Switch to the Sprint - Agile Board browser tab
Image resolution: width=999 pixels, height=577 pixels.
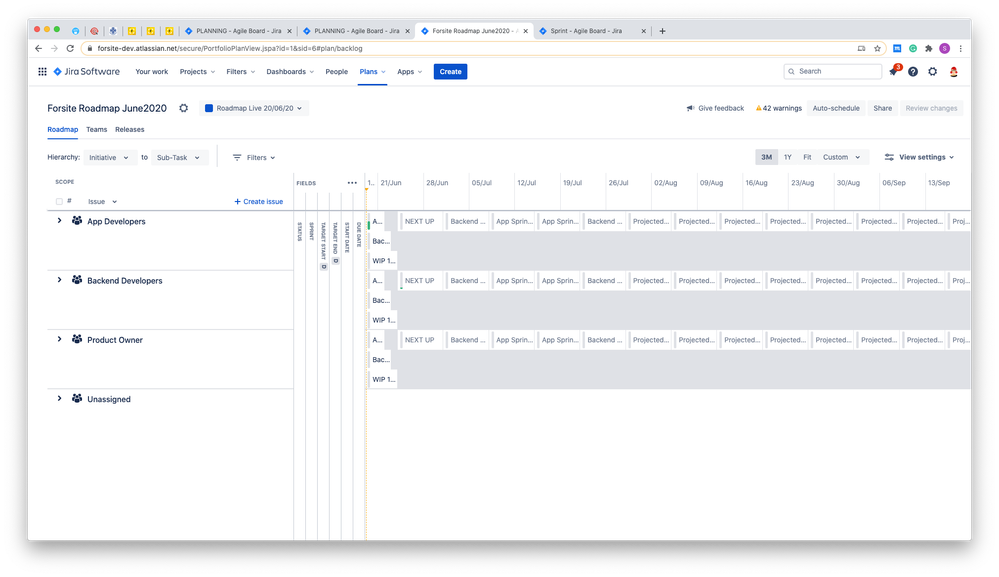pyautogui.click(x=592, y=31)
